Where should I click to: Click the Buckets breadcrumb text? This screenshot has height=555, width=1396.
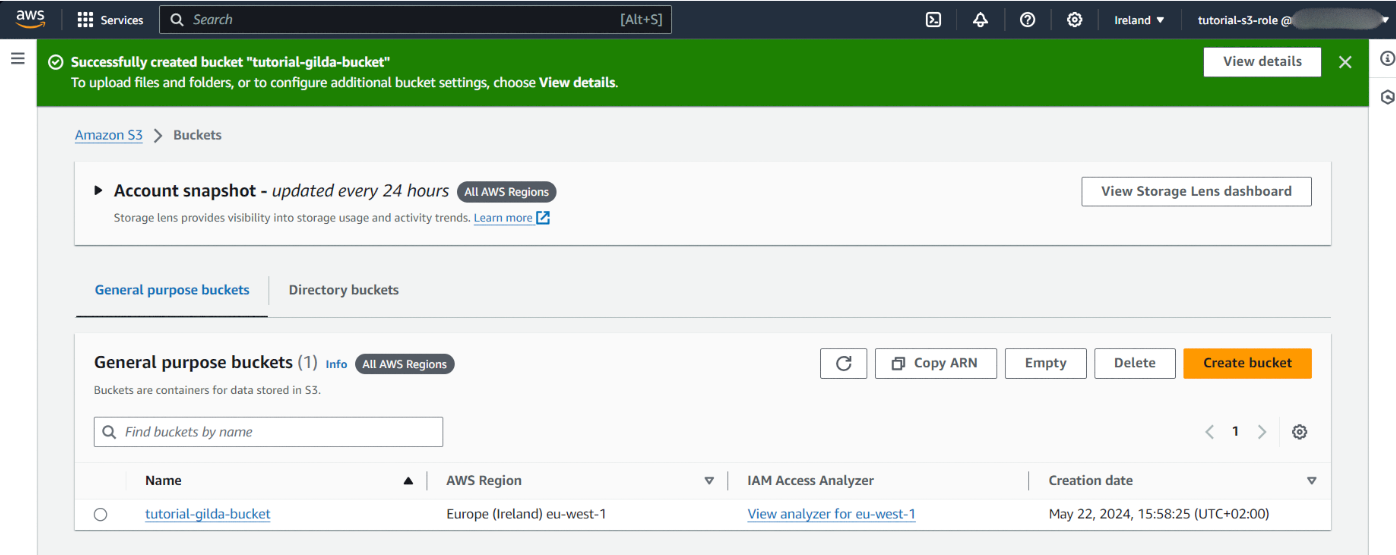[x=197, y=135]
